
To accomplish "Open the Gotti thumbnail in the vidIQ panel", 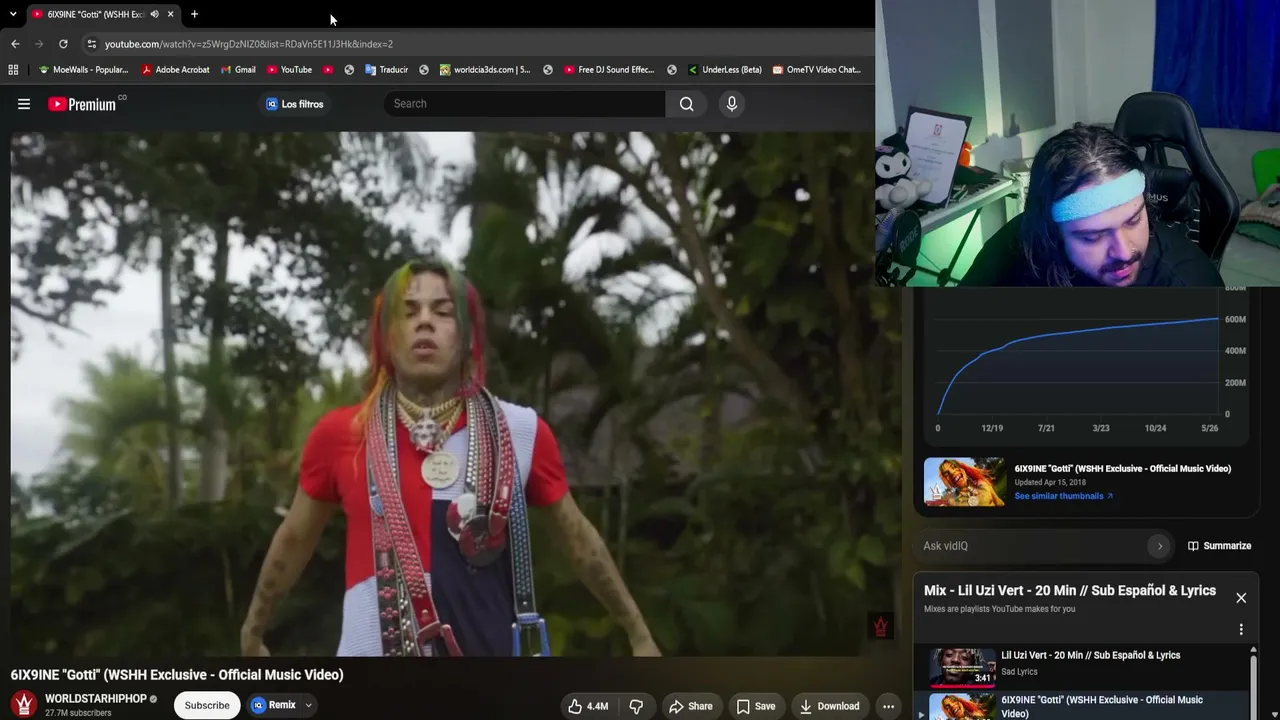I will point(964,482).
